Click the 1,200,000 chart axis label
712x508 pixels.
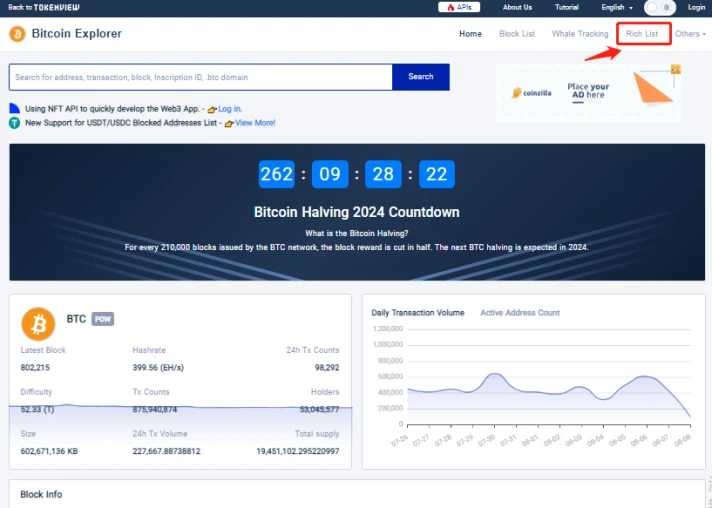pos(387,329)
